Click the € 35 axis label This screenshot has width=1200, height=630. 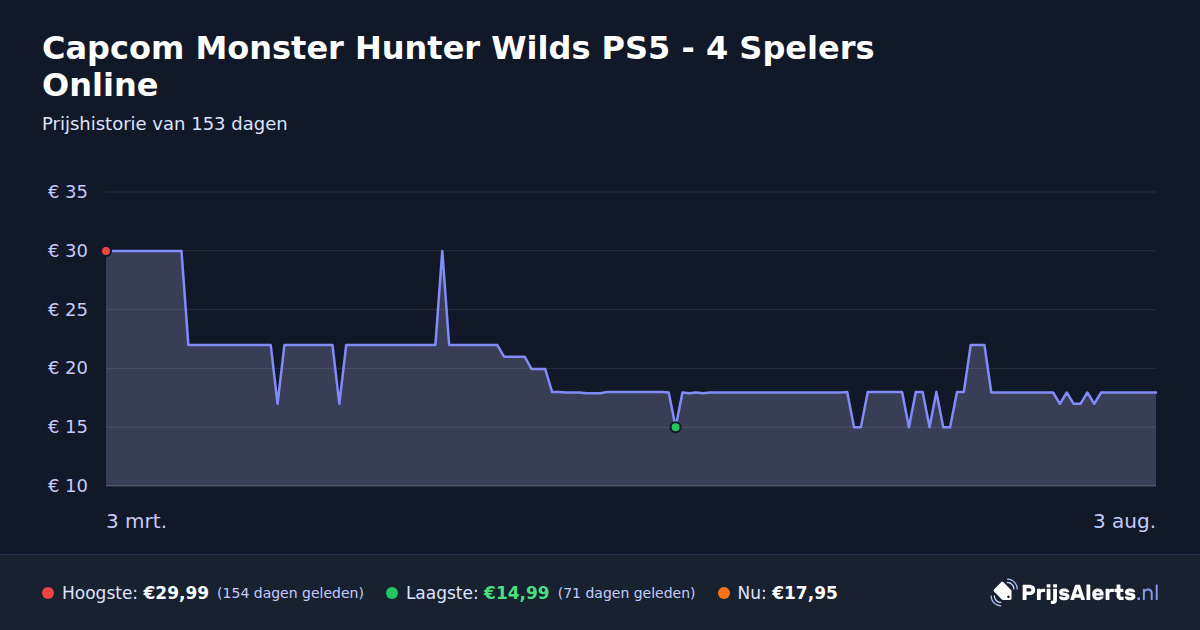pos(68,192)
